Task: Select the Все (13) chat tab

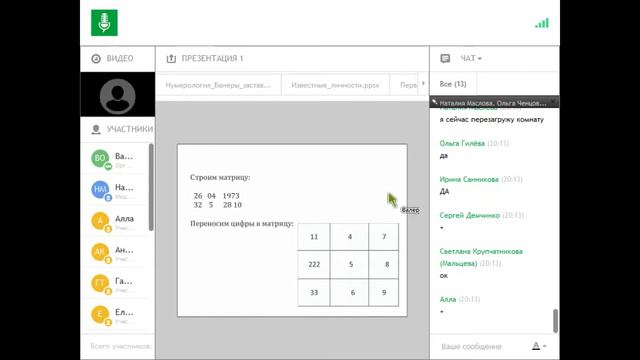Action: [453, 84]
